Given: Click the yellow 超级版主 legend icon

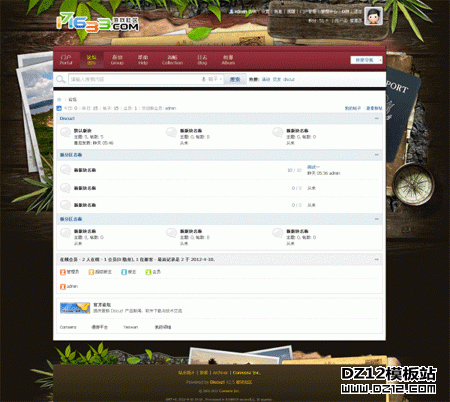Looking at the screenshot, I should pyautogui.click(x=91, y=272).
